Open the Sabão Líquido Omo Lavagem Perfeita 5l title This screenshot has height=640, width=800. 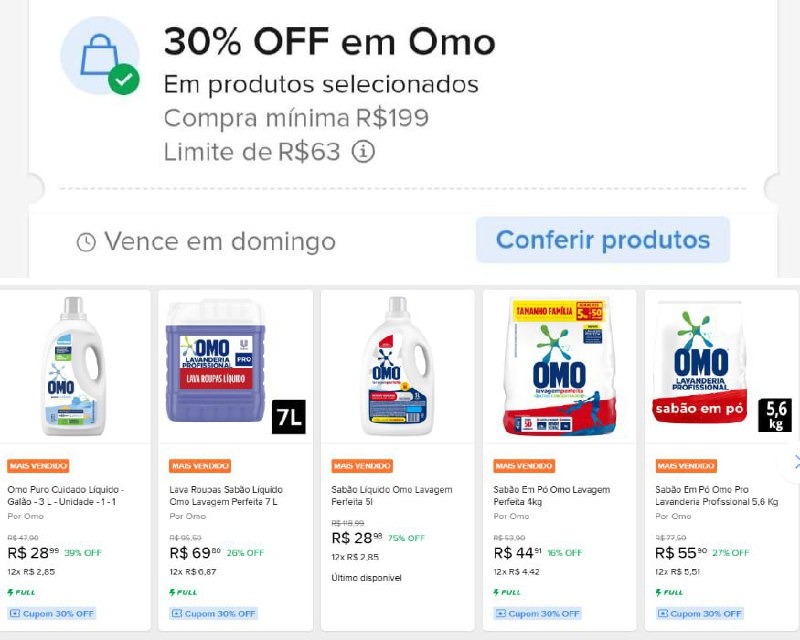coord(391,496)
